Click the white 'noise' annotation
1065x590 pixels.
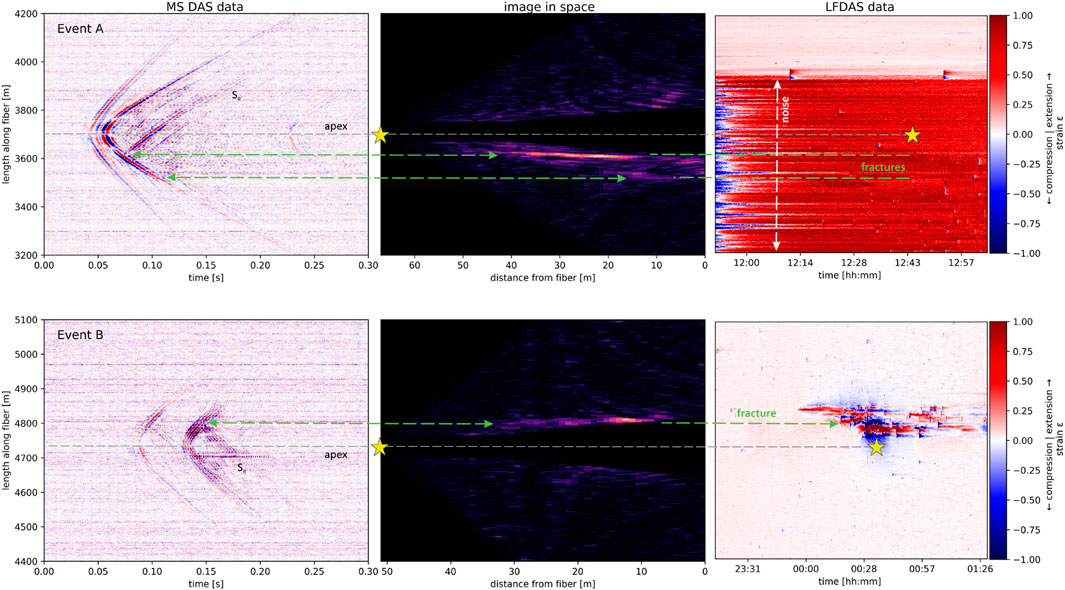pyautogui.click(x=784, y=110)
